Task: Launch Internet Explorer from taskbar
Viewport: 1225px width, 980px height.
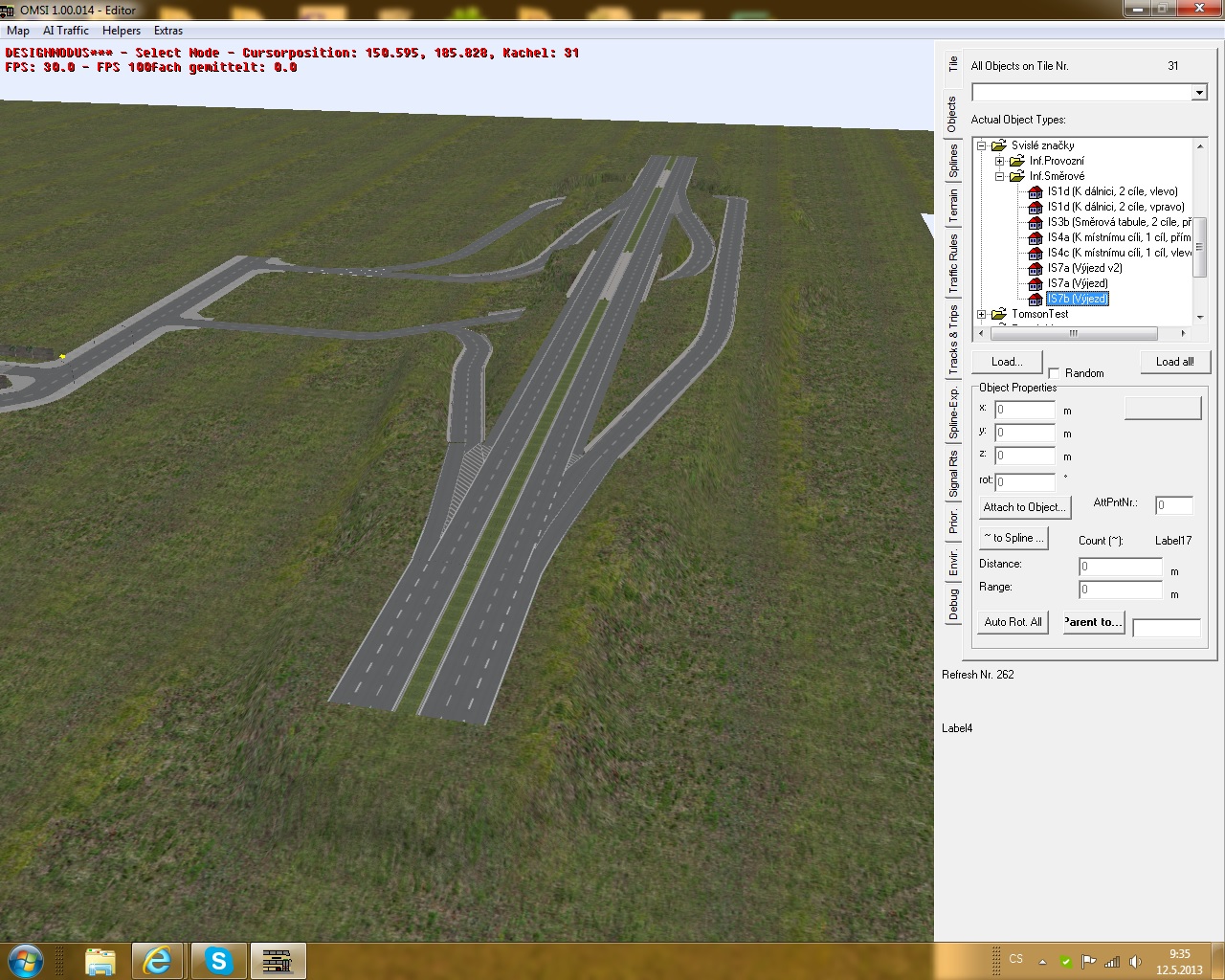Action: coord(158,960)
